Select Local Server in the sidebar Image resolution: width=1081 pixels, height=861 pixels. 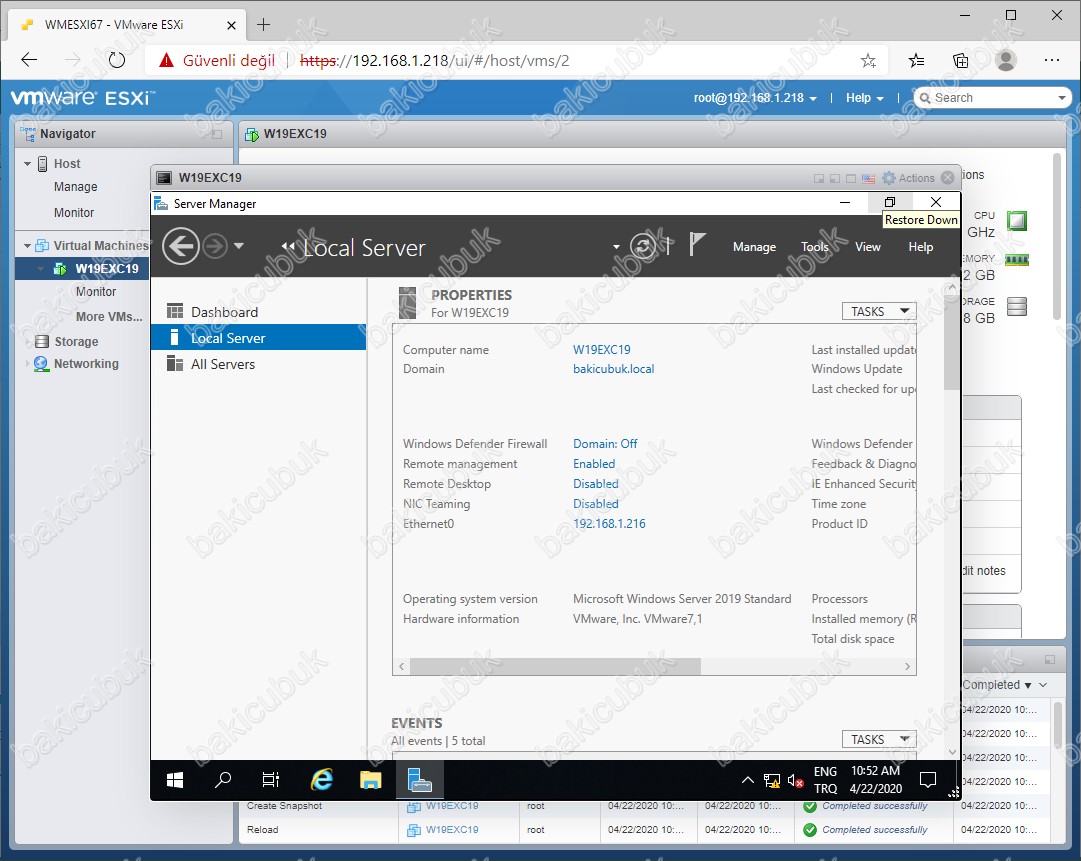(x=259, y=338)
